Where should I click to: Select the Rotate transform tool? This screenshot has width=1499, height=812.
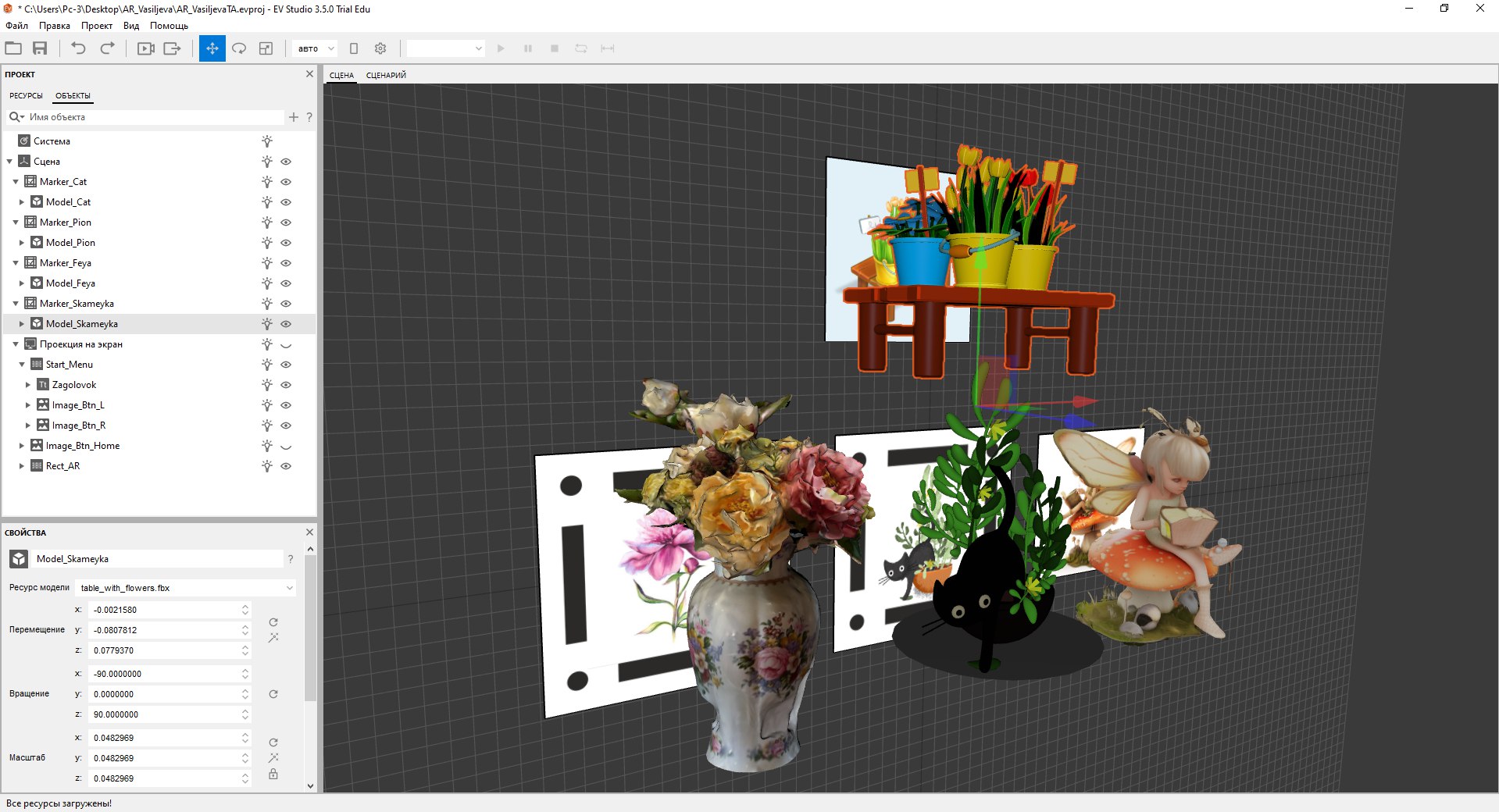point(239,48)
